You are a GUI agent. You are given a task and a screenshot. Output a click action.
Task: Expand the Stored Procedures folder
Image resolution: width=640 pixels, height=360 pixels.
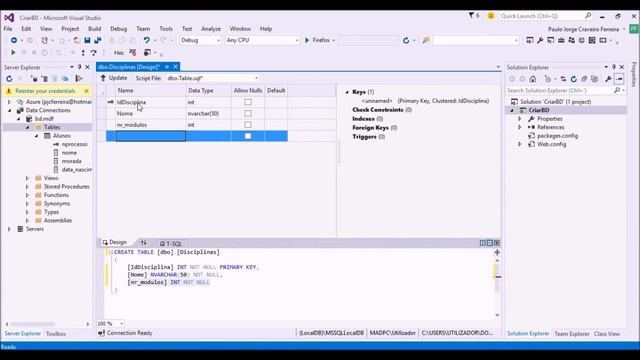tap(27, 187)
